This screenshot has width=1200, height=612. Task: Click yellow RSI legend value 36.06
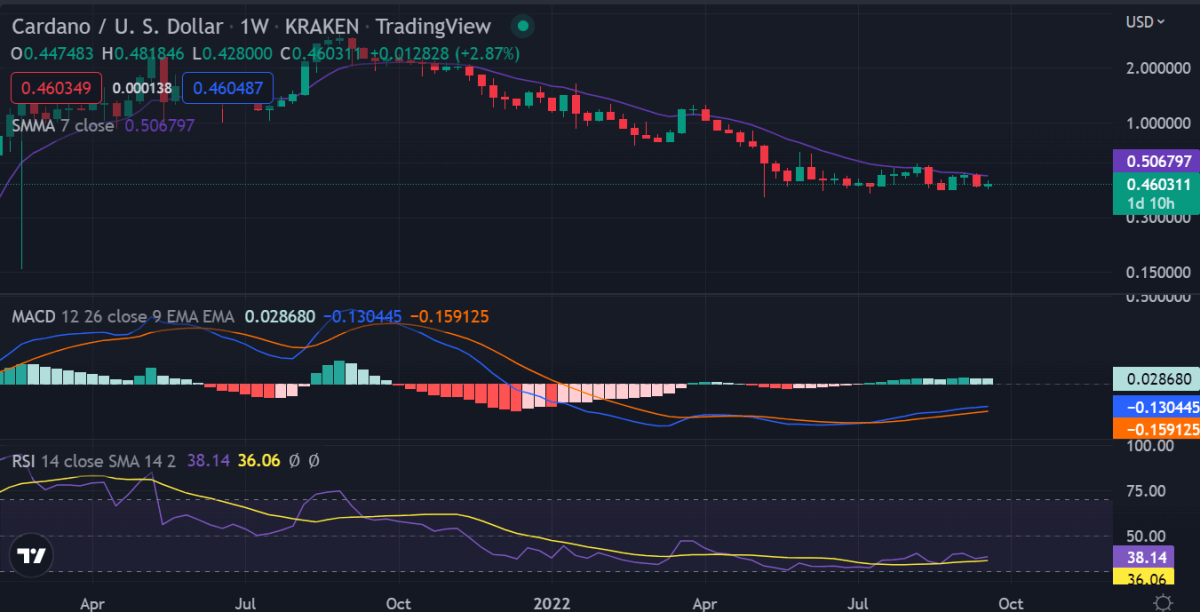[259, 461]
